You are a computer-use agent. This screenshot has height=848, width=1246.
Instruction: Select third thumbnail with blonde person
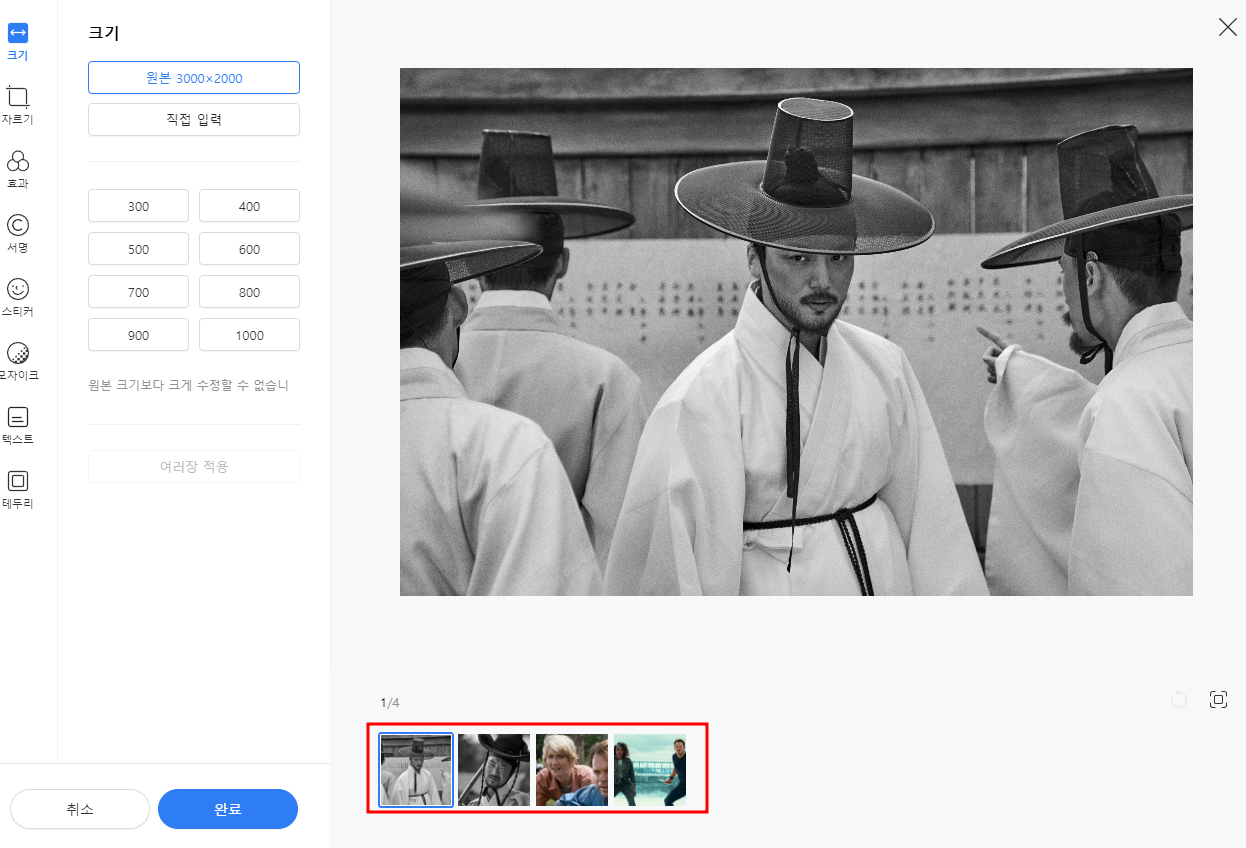coord(572,770)
